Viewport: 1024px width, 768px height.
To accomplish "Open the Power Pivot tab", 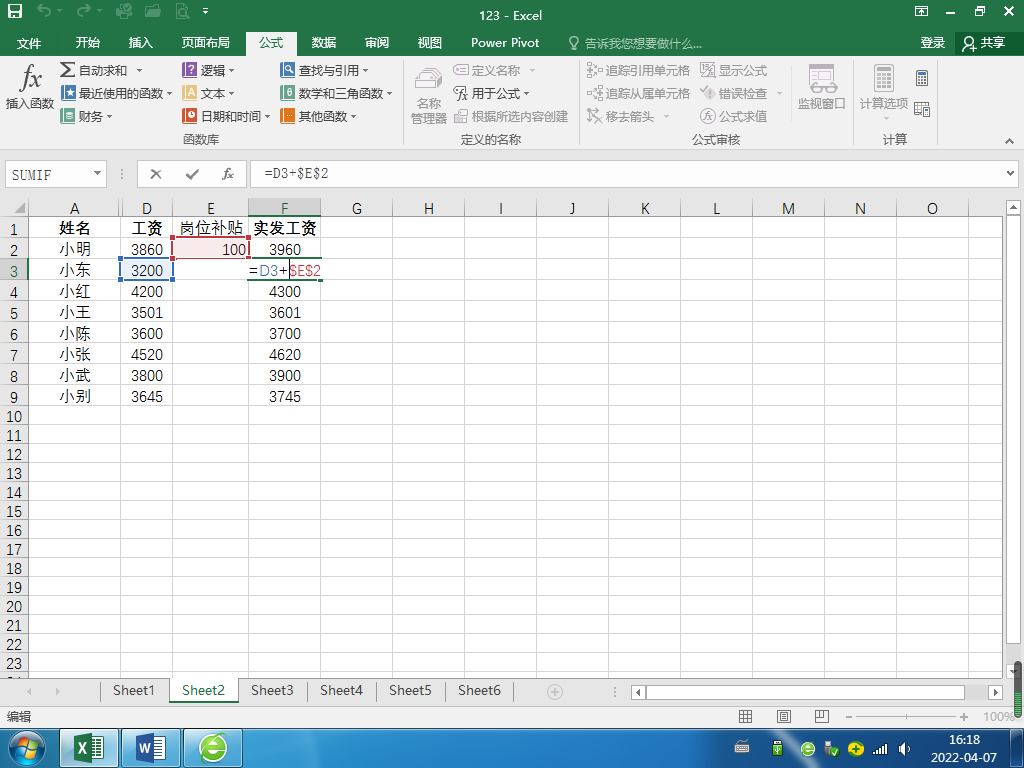I will [505, 43].
